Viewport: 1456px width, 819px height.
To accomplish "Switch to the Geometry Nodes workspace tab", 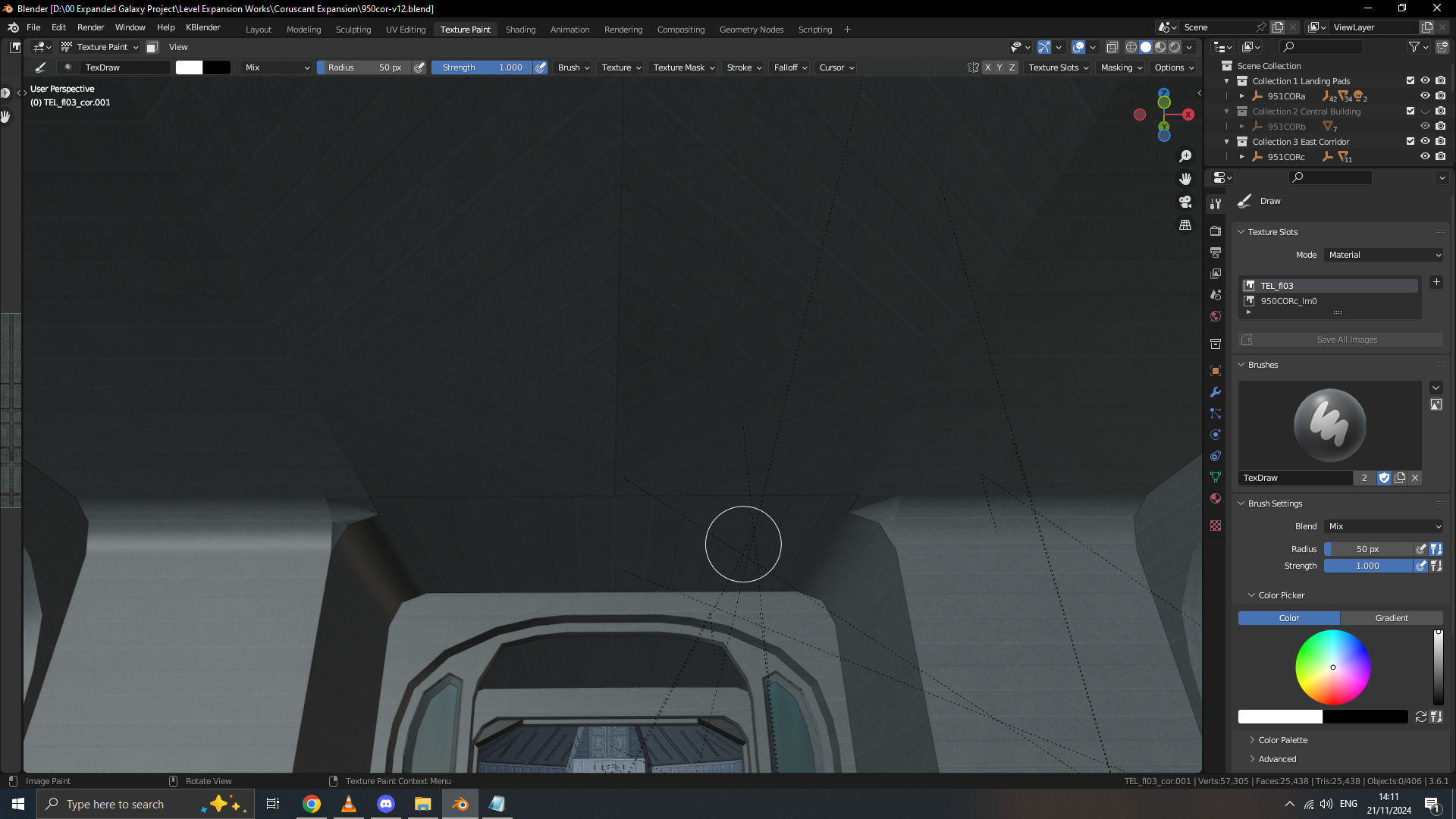I will 752,30.
